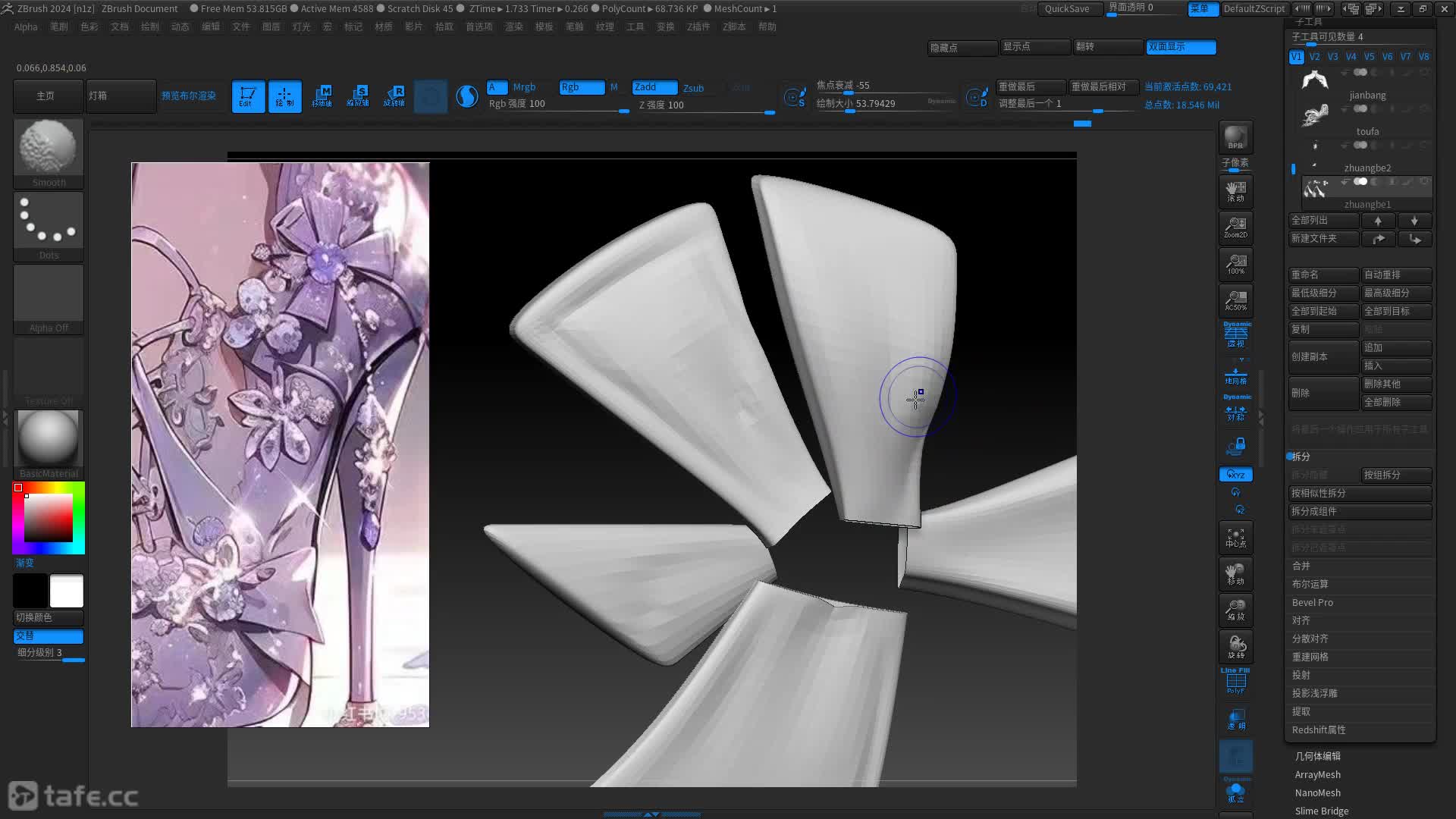Select the 滚动 Scroll canvas tool
Viewport: 1456px width, 819px height.
pyautogui.click(x=1235, y=191)
